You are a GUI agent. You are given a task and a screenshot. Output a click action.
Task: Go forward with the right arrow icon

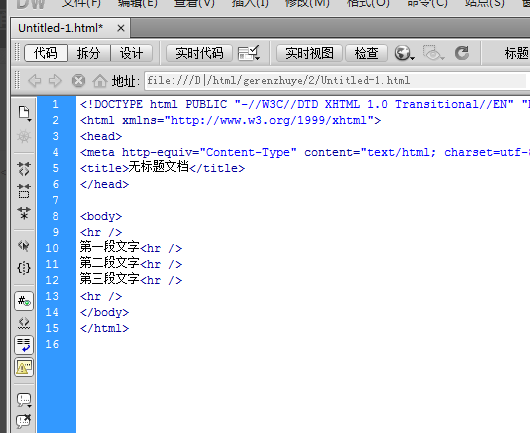pyautogui.click(x=55, y=81)
